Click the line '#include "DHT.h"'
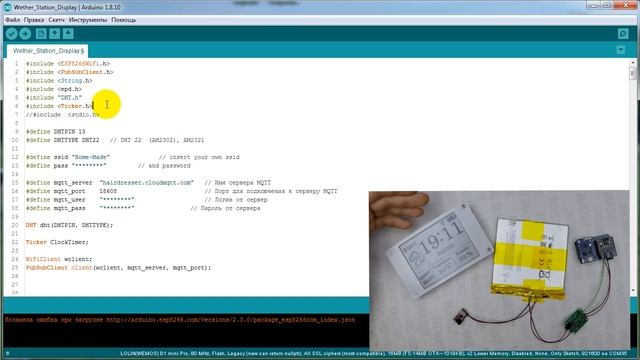 [x=53, y=98]
